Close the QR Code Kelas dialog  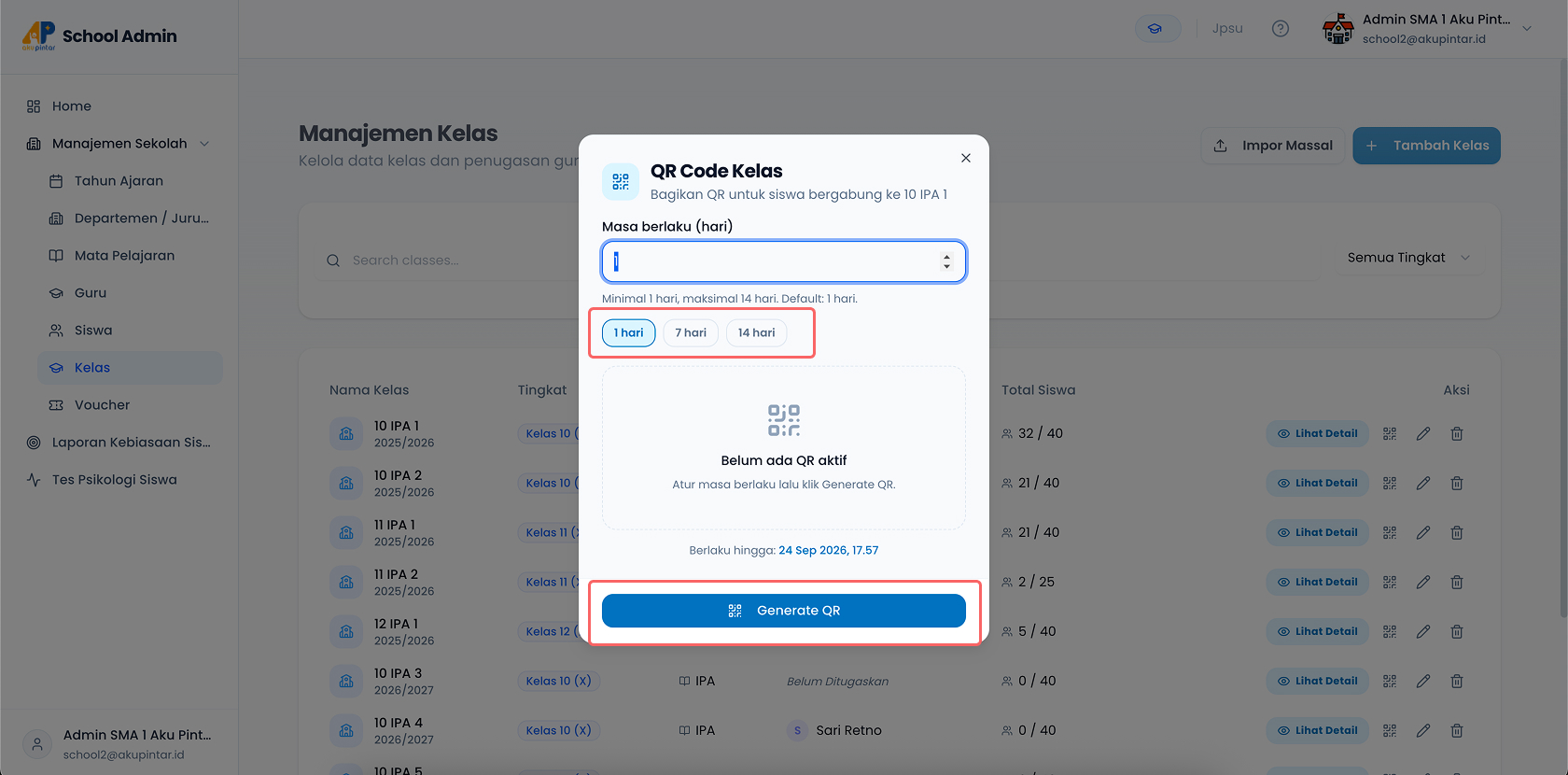pyautogui.click(x=966, y=158)
